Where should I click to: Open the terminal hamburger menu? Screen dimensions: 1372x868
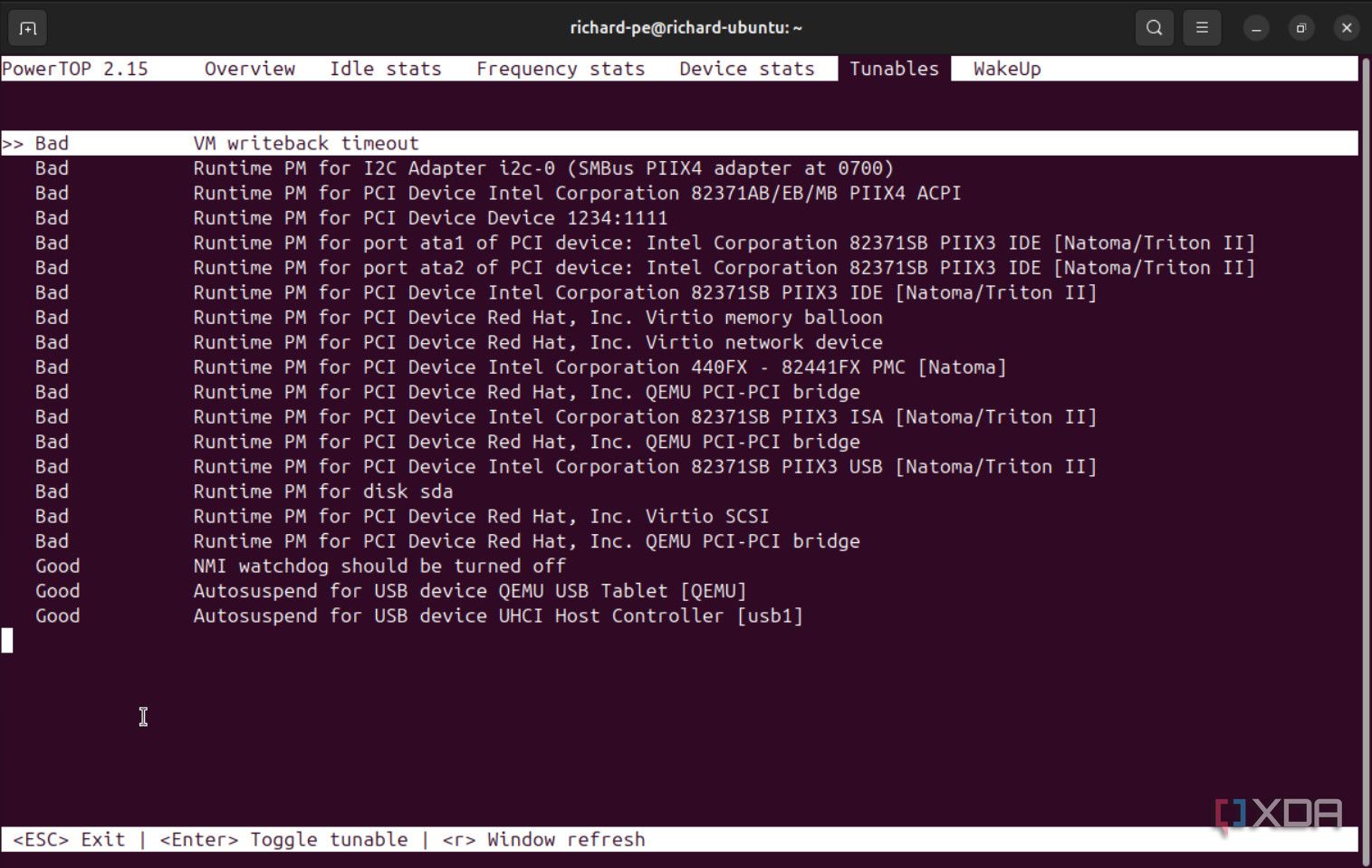click(1201, 28)
